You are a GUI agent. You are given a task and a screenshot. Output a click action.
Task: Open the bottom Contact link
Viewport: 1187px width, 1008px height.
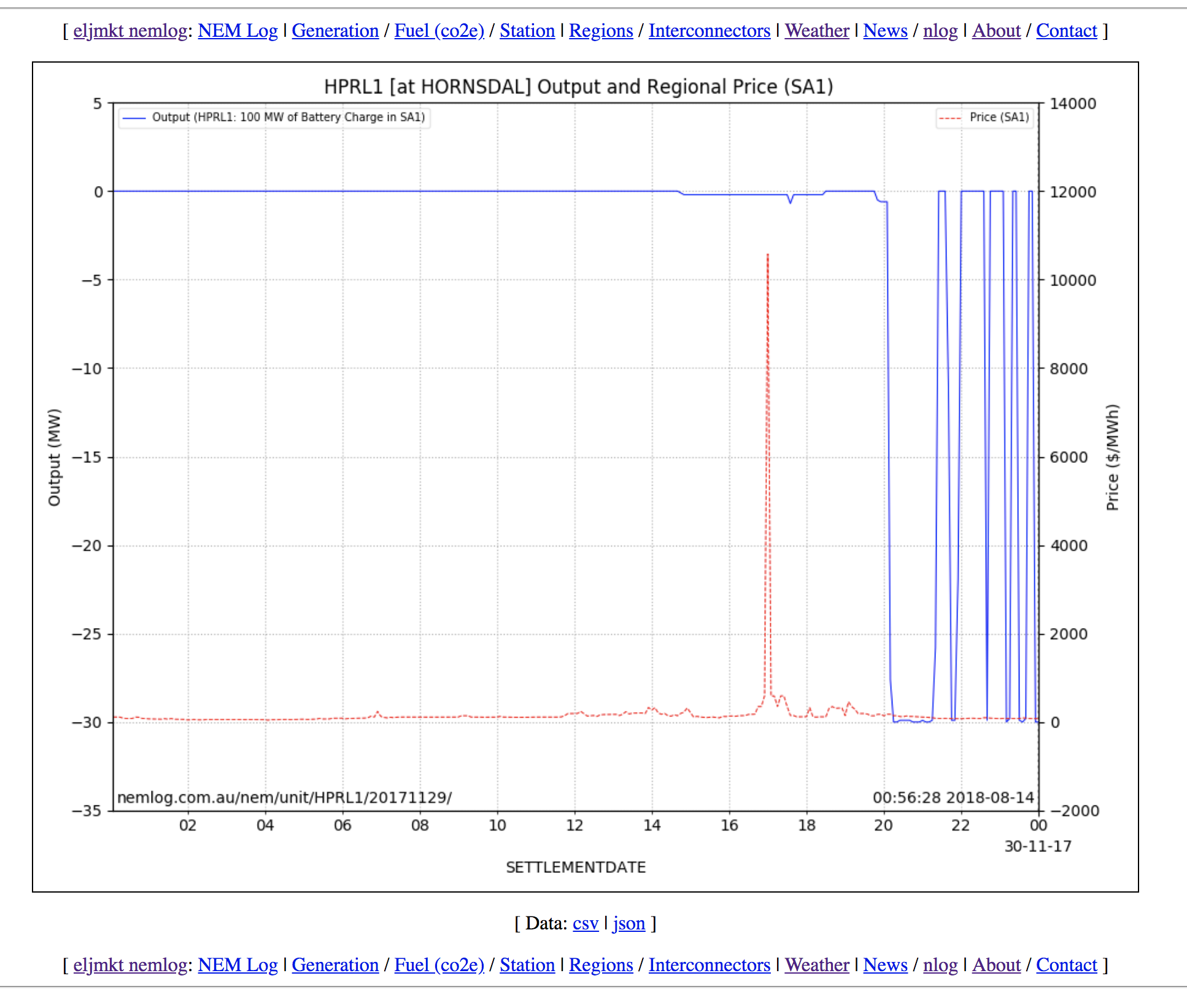pos(1066,965)
